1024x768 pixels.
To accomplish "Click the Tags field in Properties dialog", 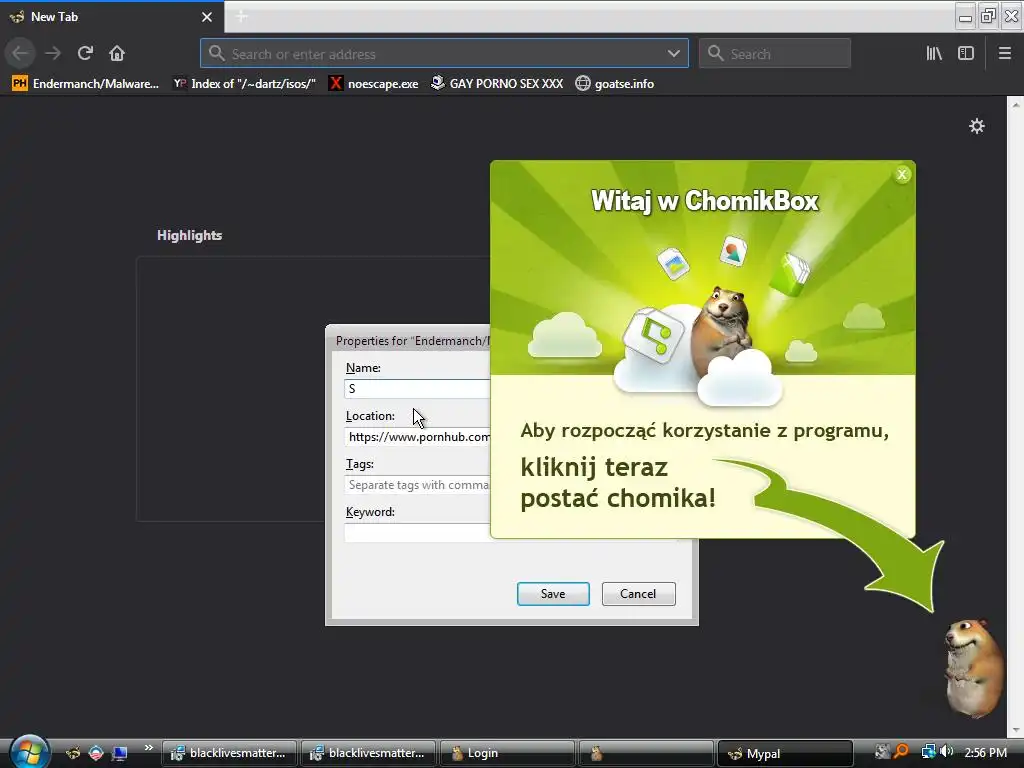I will (417, 485).
